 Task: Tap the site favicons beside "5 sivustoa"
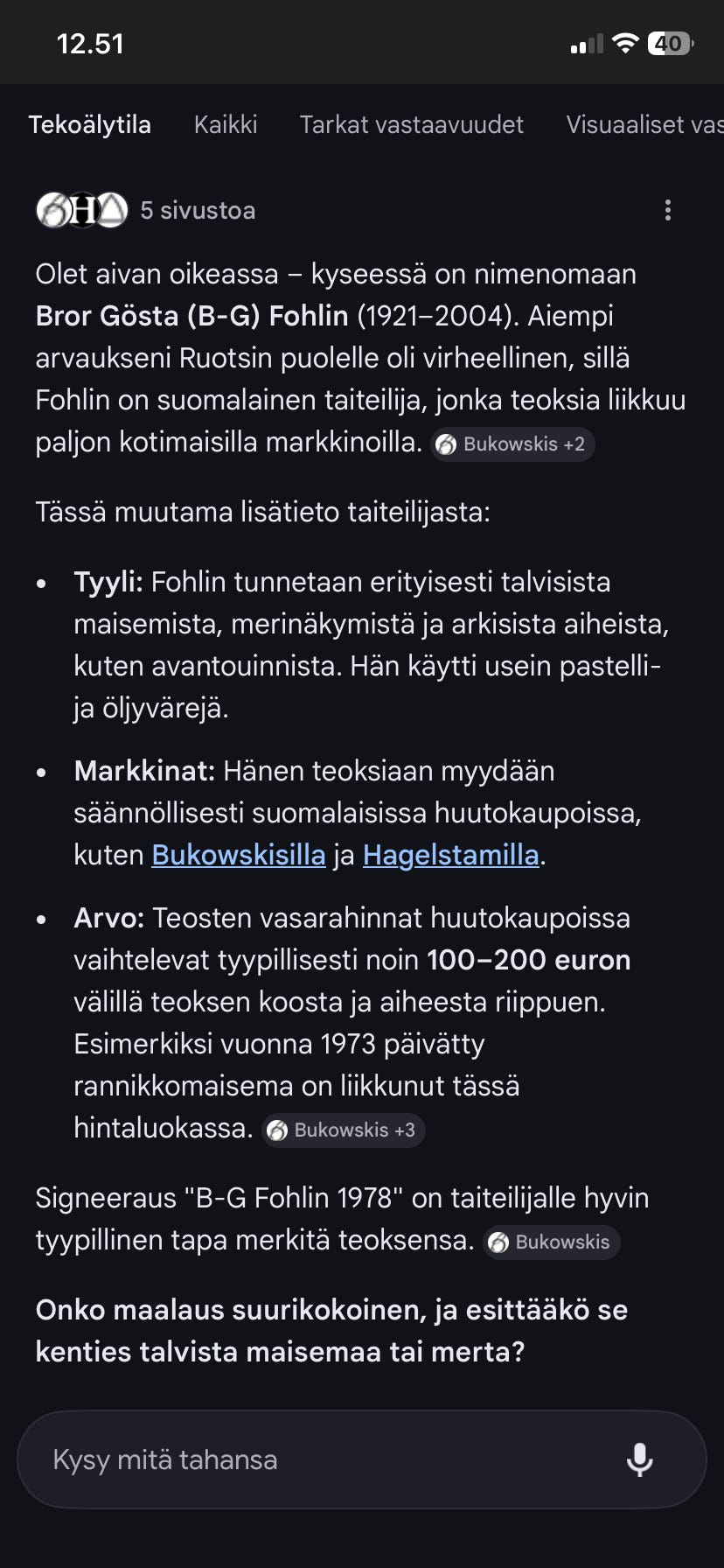tap(81, 210)
